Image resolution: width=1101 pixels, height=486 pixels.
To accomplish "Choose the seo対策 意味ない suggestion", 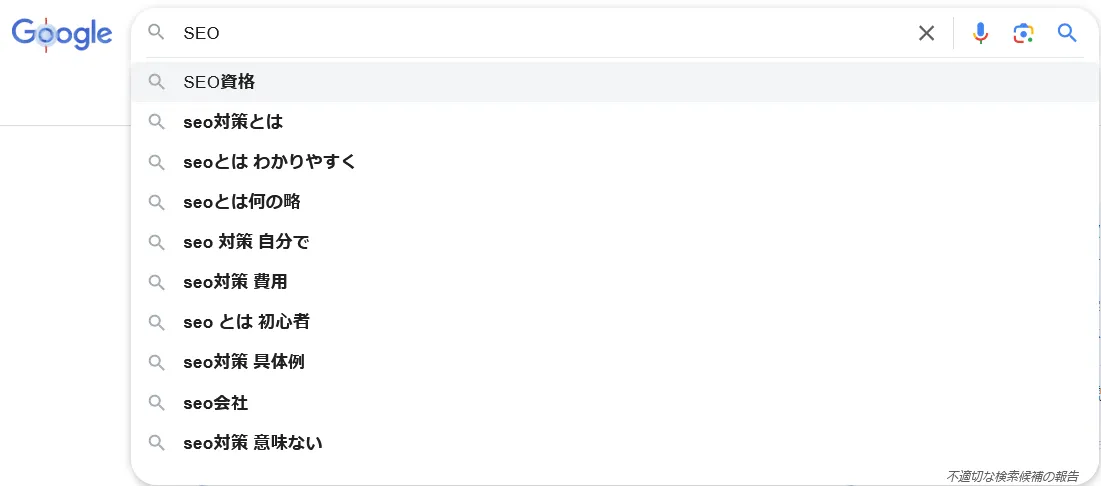I will coord(615,443).
